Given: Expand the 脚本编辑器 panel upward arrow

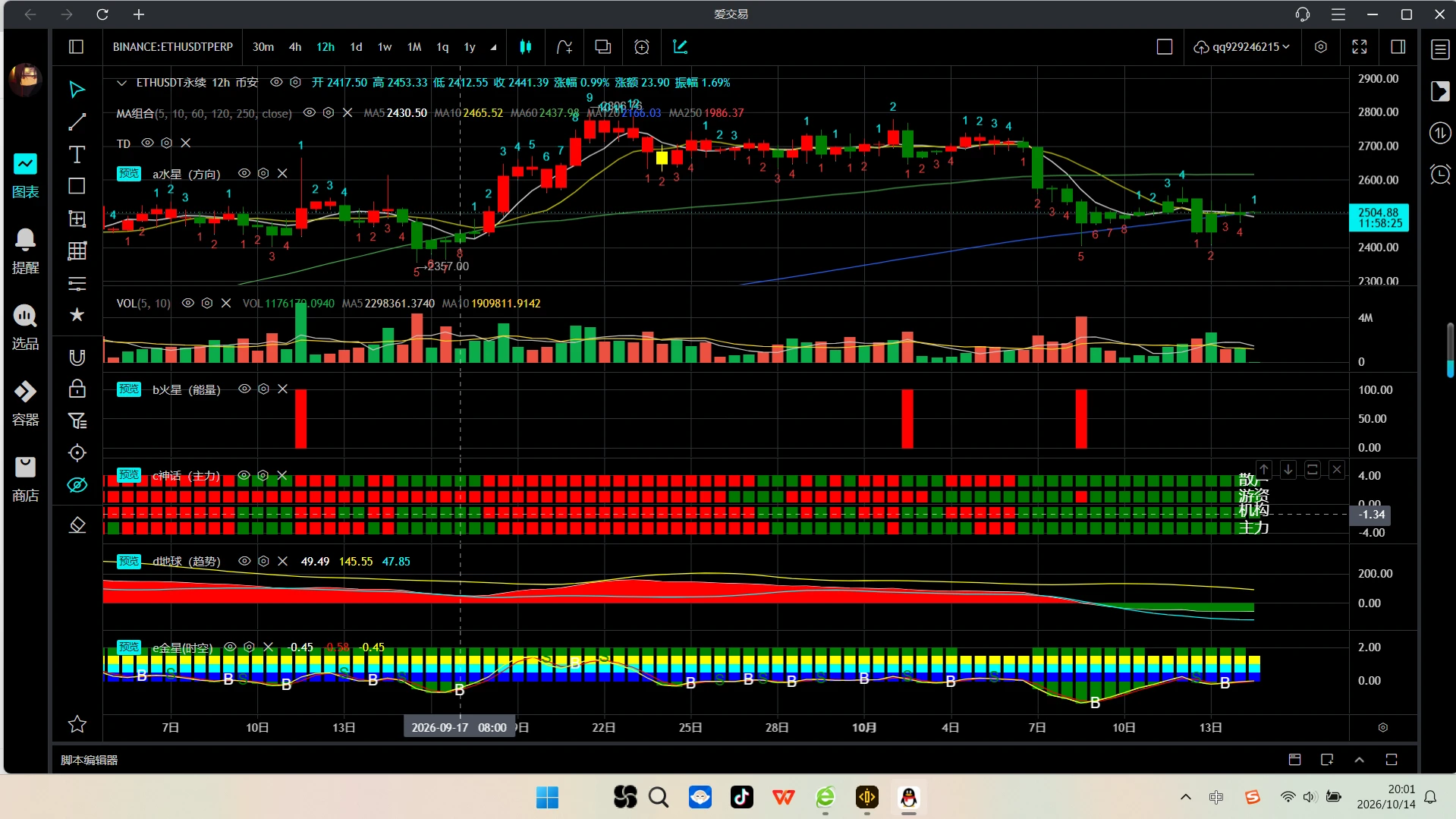Looking at the screenshot, I should click(1360, 760).
